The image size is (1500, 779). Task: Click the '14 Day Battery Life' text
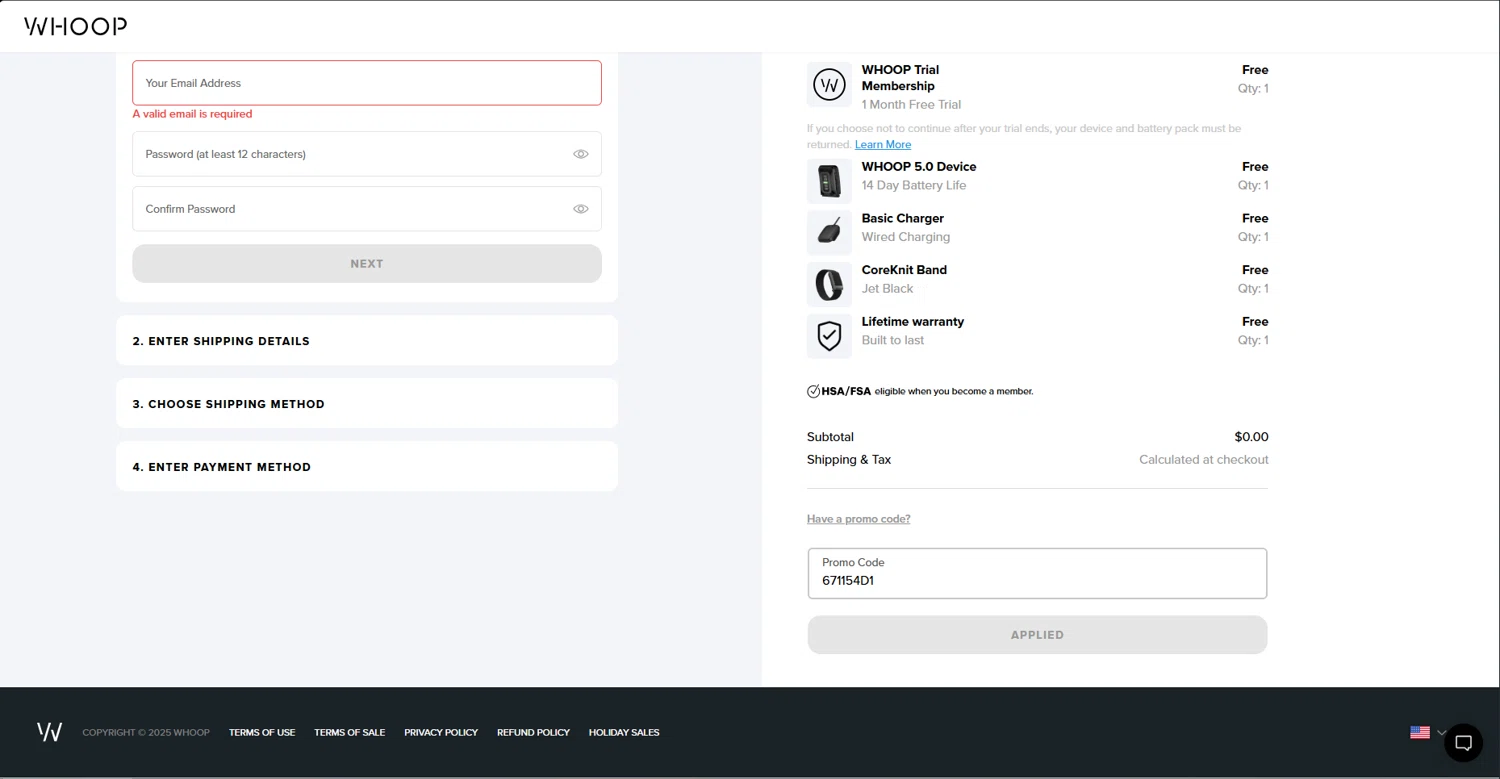(914, 186)
